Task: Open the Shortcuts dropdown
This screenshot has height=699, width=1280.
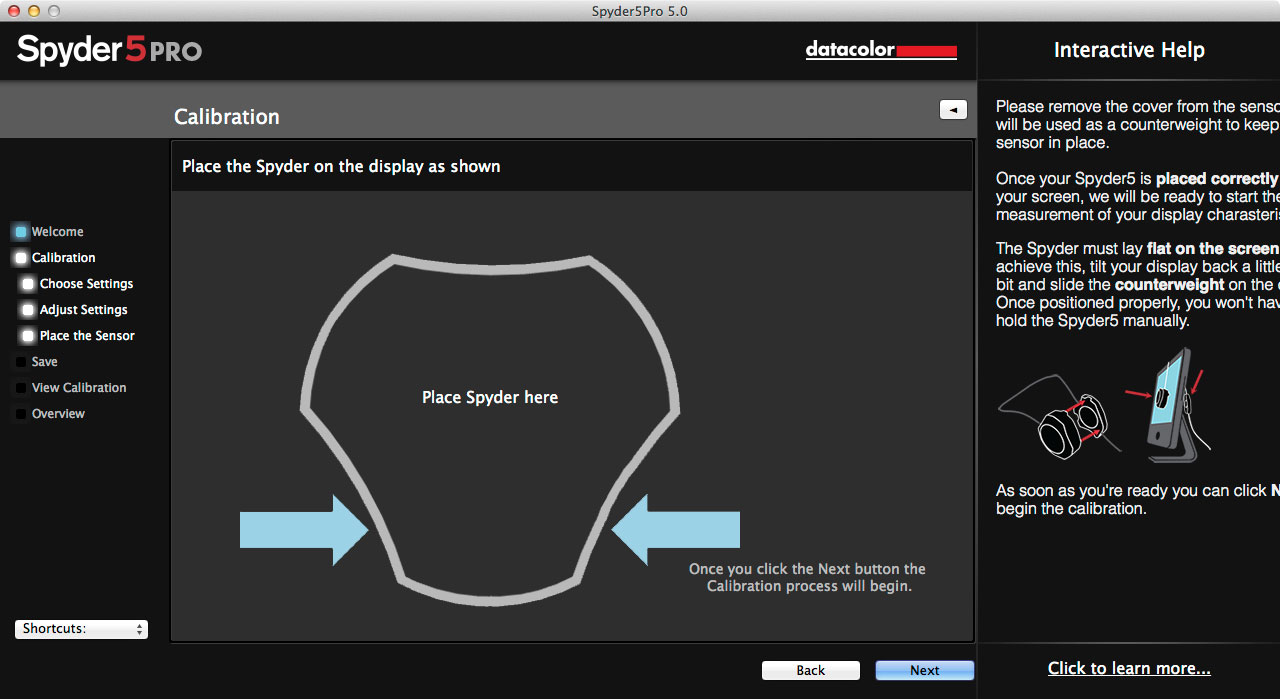Action: pyautogui.click(x=81, y=629)
